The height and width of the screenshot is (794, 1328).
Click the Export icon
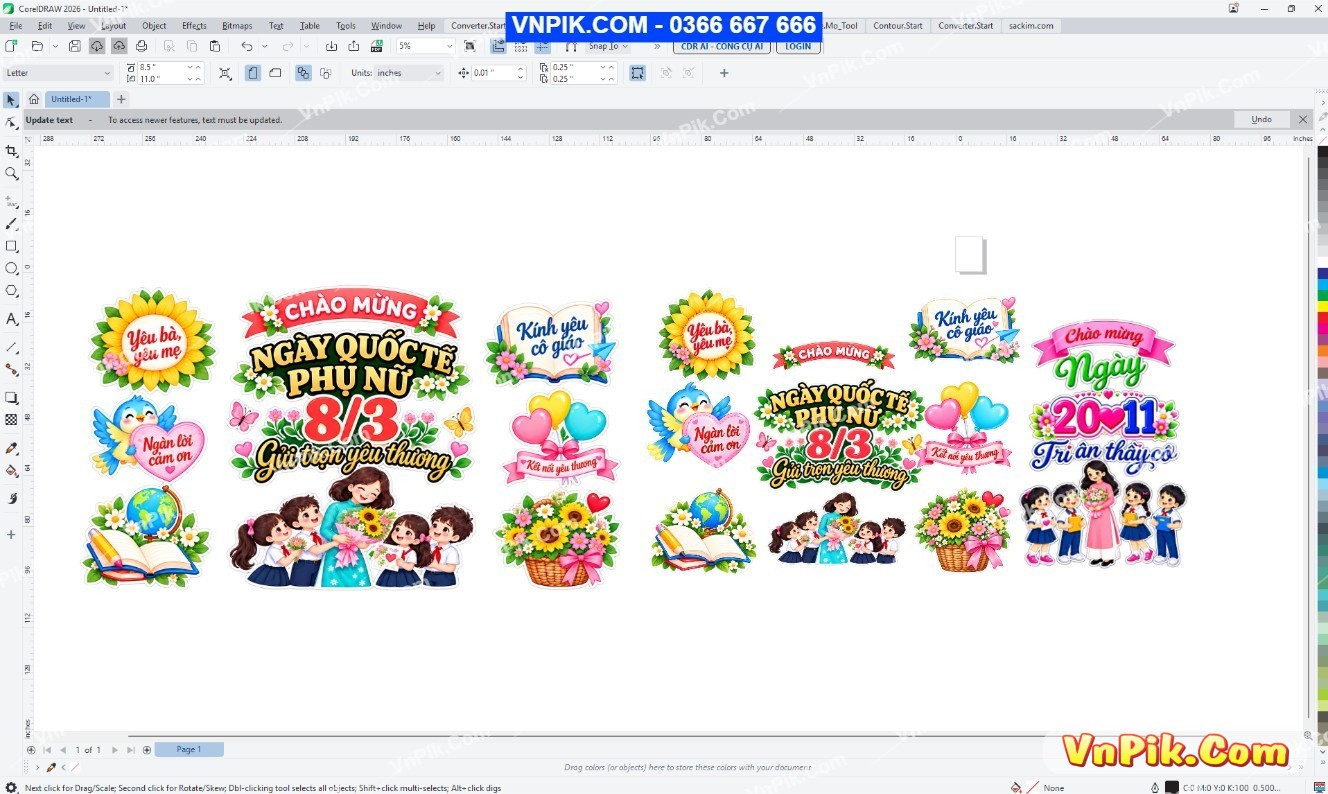click(x=354, y=46)
